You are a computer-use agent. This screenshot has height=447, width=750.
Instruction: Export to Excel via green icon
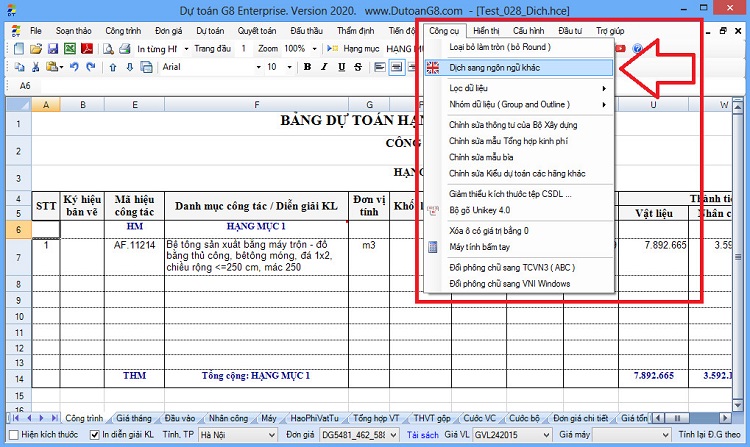coord(70,49)
